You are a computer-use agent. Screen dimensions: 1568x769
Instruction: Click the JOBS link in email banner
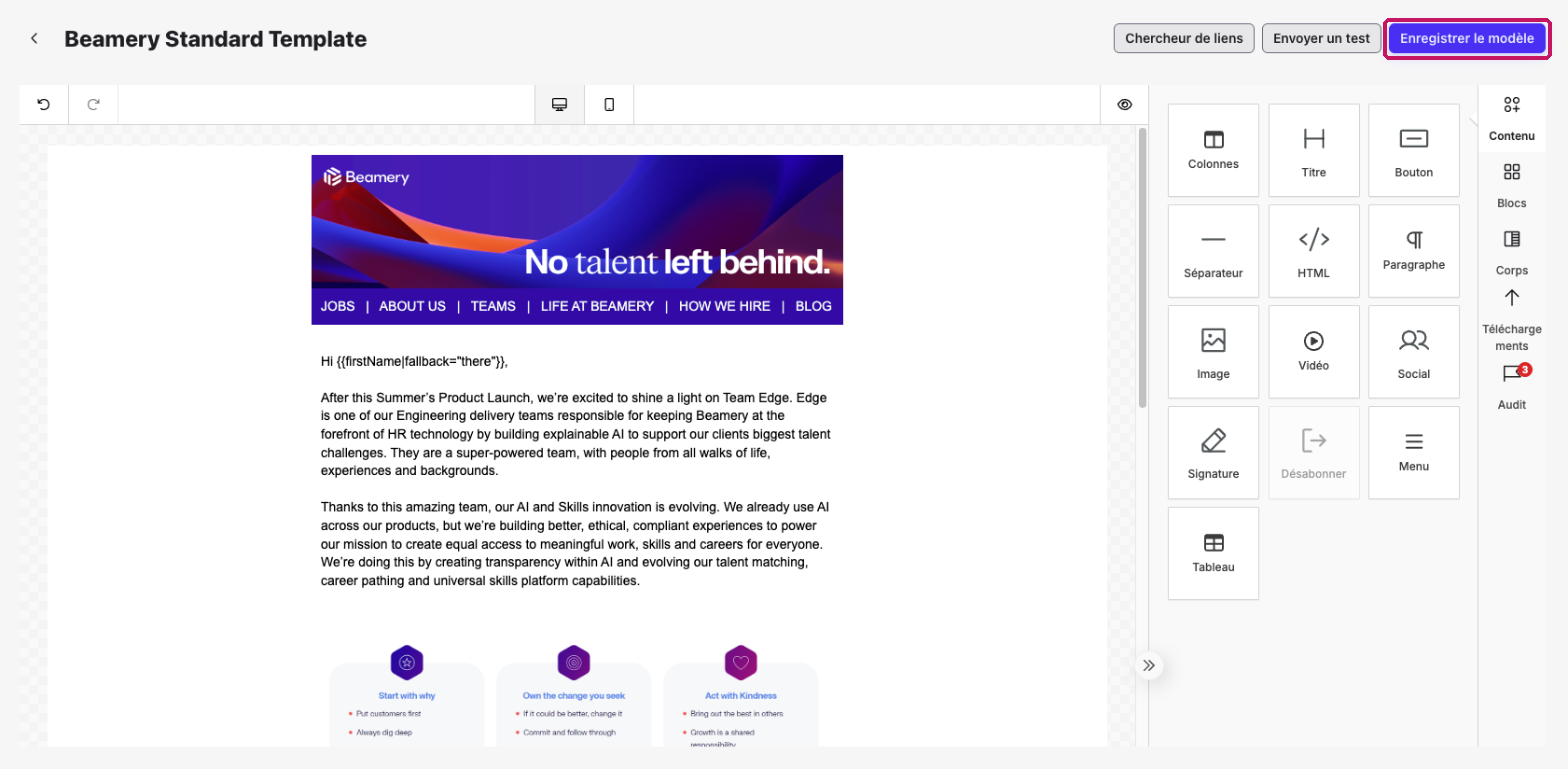(x=338, y=306)
